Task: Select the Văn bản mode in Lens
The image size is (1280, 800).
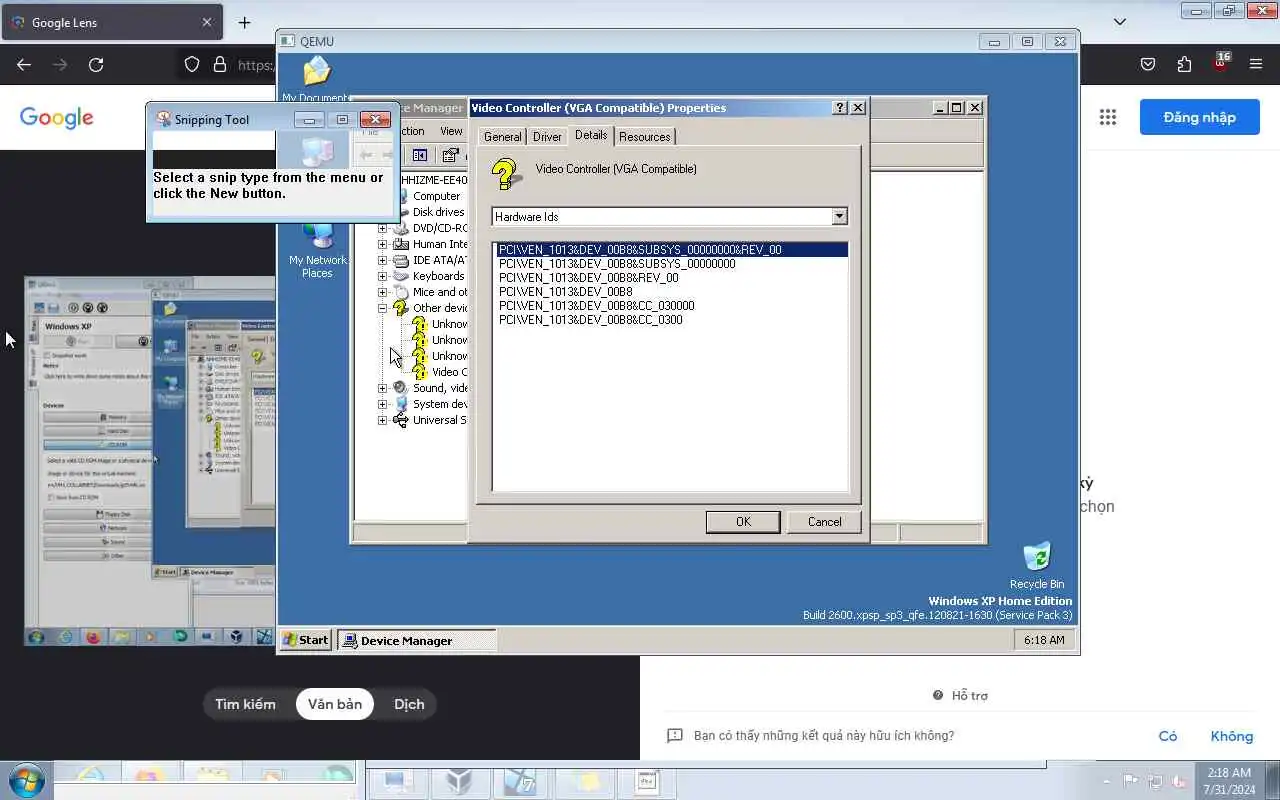Action: click(x=335, y=704)
